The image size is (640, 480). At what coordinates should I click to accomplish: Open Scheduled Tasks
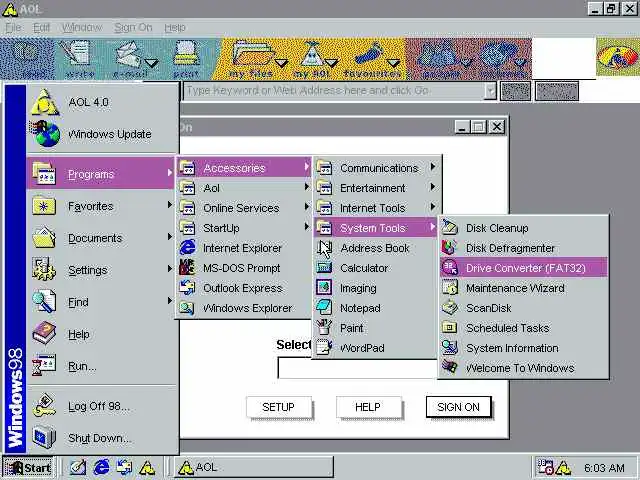tap(524, 328)
